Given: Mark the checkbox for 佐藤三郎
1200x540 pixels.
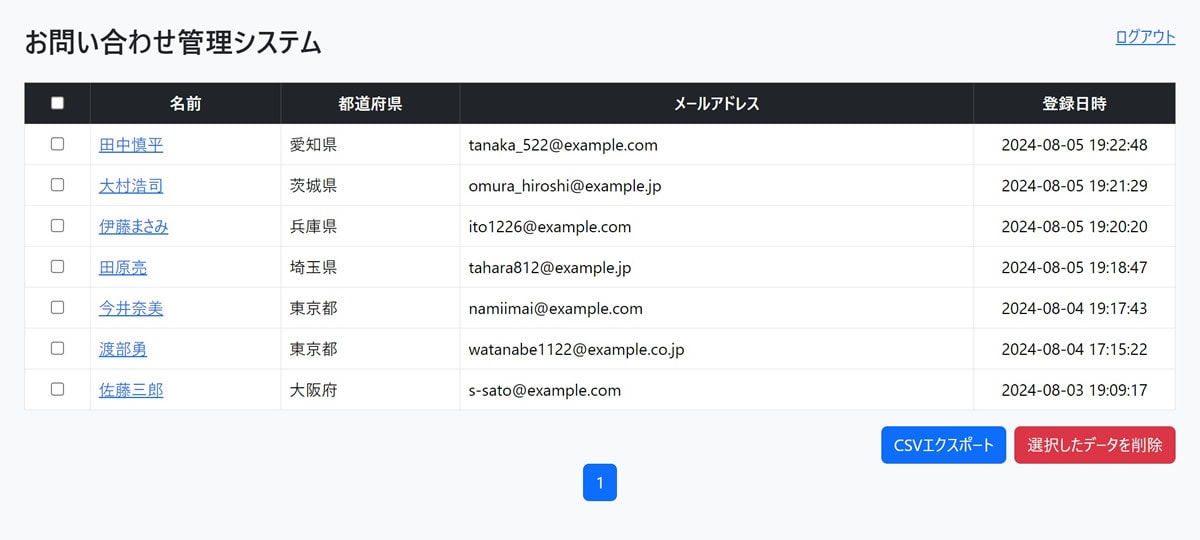Looking at the screenshot, I should (57, 389).
